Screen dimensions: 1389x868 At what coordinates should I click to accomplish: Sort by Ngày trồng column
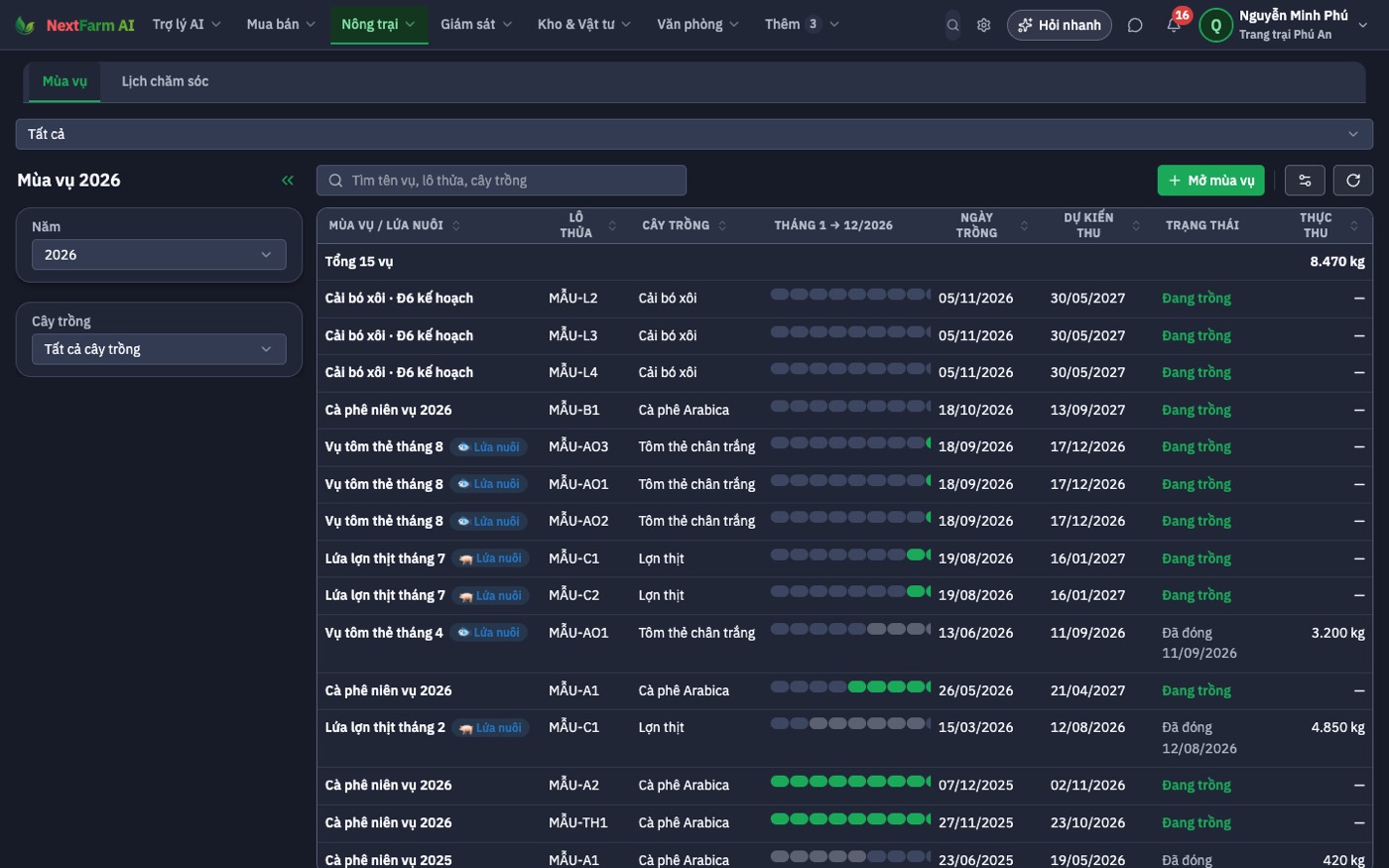(x=1025, y=225)
